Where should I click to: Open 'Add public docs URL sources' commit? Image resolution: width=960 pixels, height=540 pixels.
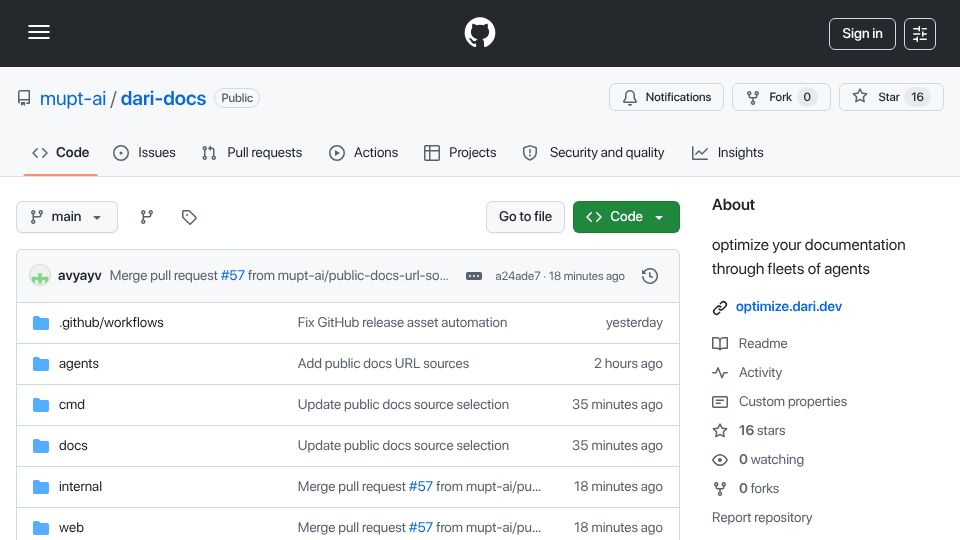(383, 364)
